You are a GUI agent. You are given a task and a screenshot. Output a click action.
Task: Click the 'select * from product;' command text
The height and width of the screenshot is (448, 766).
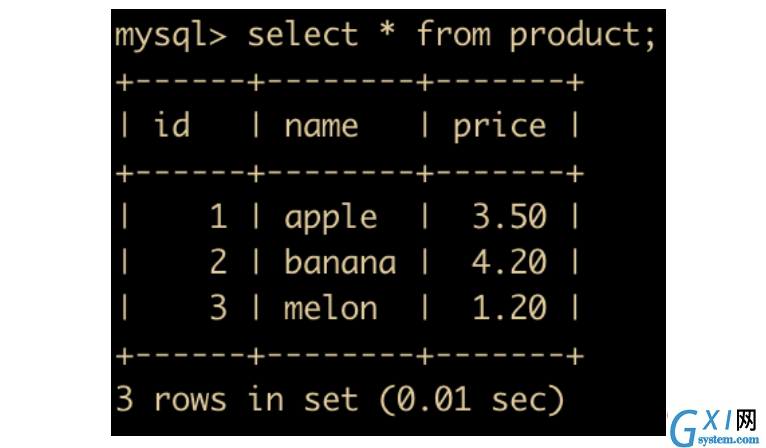point(451,36)
